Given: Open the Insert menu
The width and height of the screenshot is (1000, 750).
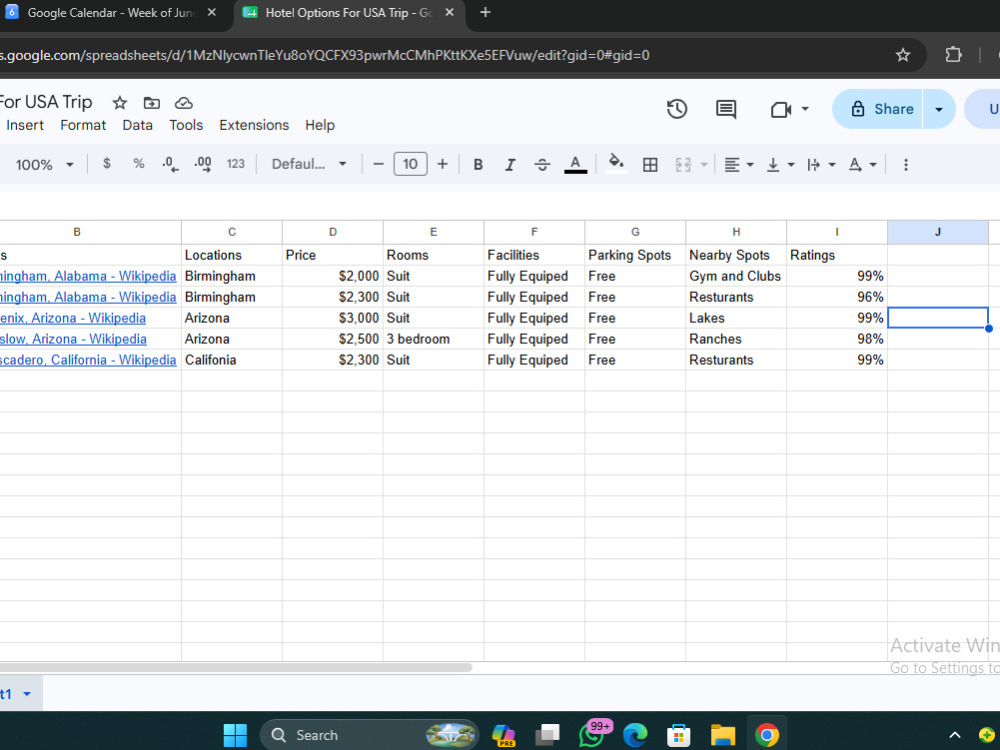Looking at the screenshot, I should point(25,125).
